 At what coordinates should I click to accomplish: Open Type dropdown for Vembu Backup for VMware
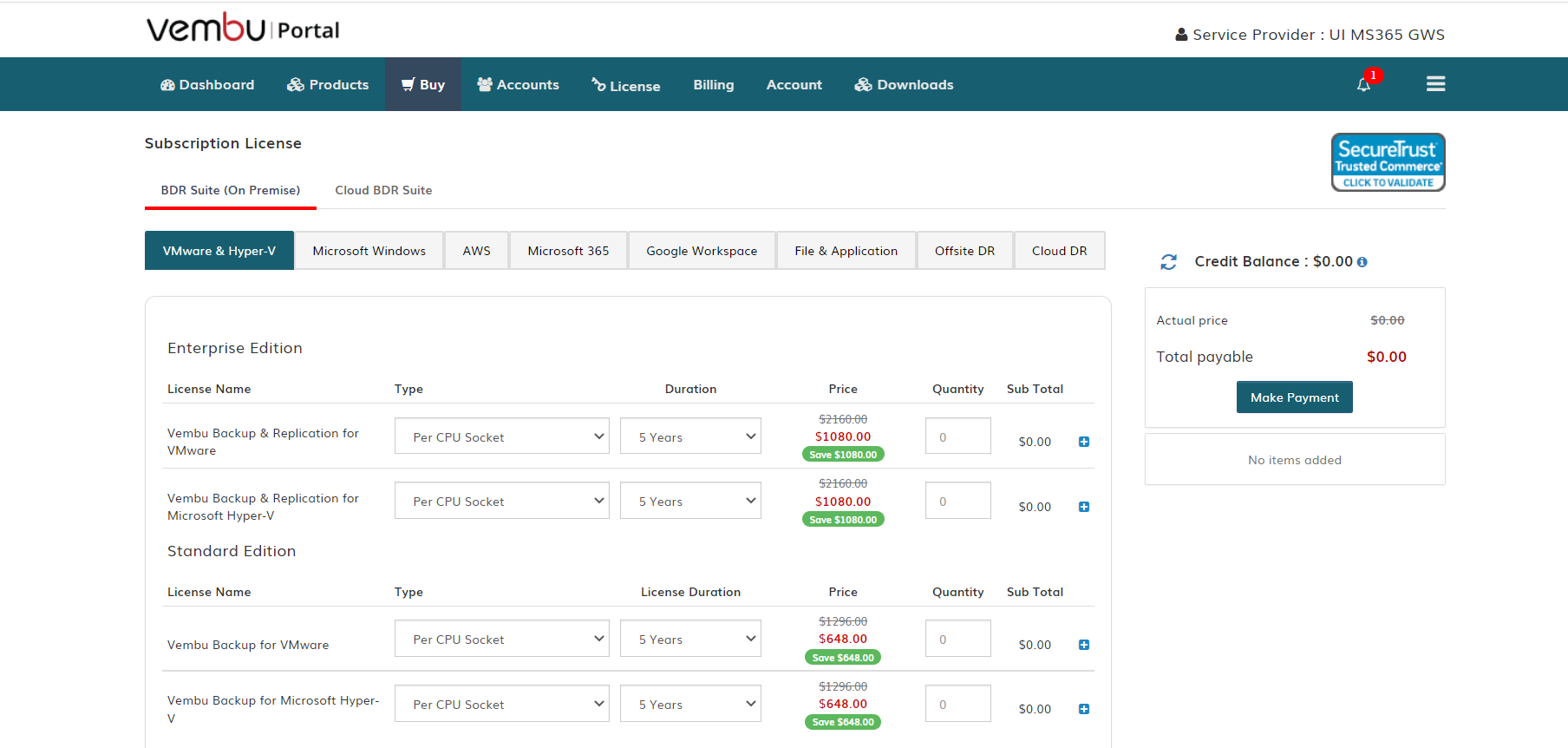tap(502, 639)
